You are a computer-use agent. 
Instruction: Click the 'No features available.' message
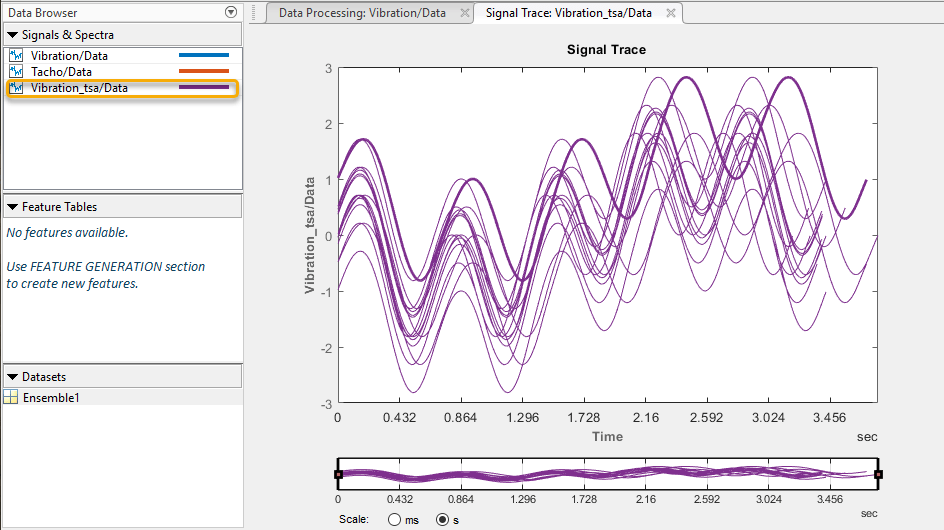(x=67, y=232)
